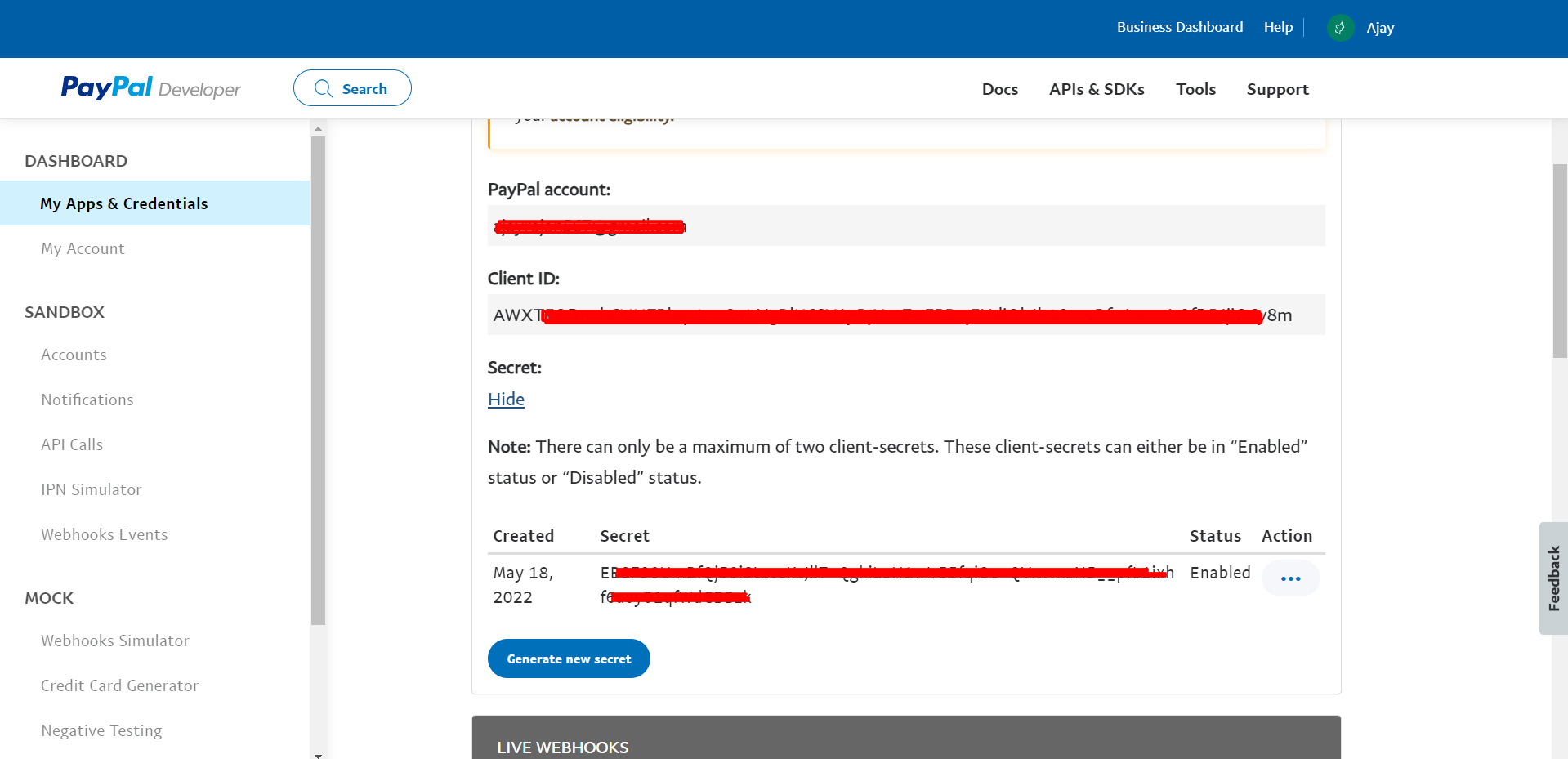Open Webhooks Simulator
The width and height of the screenshot is (1568, 759).
[x=114, y=641]
